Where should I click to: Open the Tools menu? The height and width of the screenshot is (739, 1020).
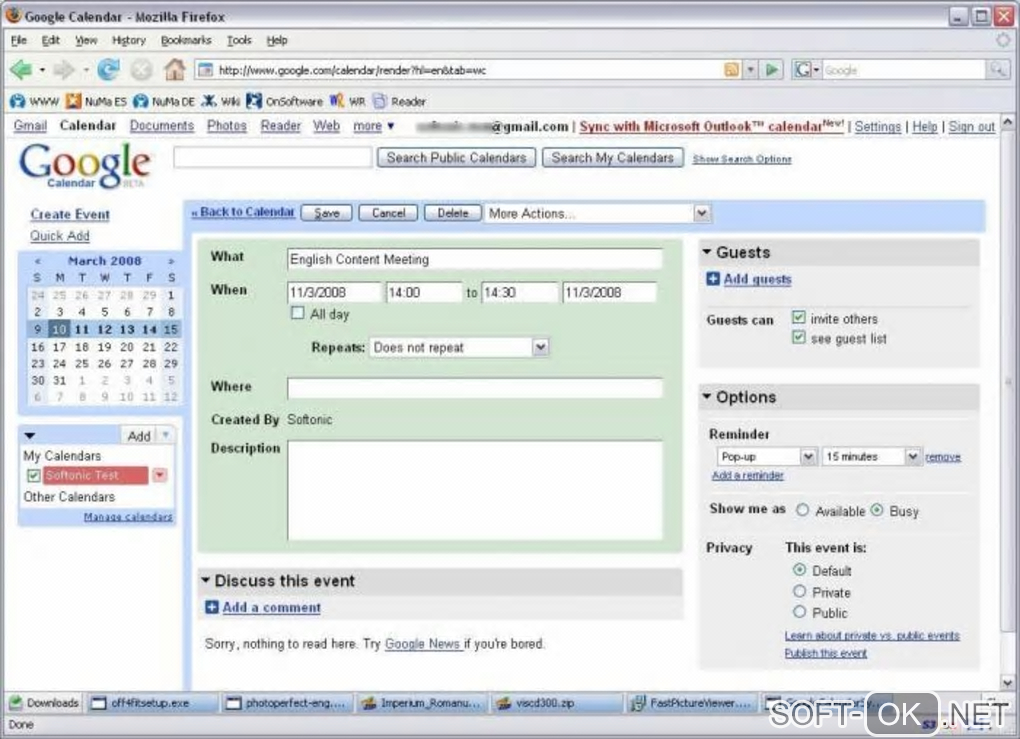tap(239, 40)
